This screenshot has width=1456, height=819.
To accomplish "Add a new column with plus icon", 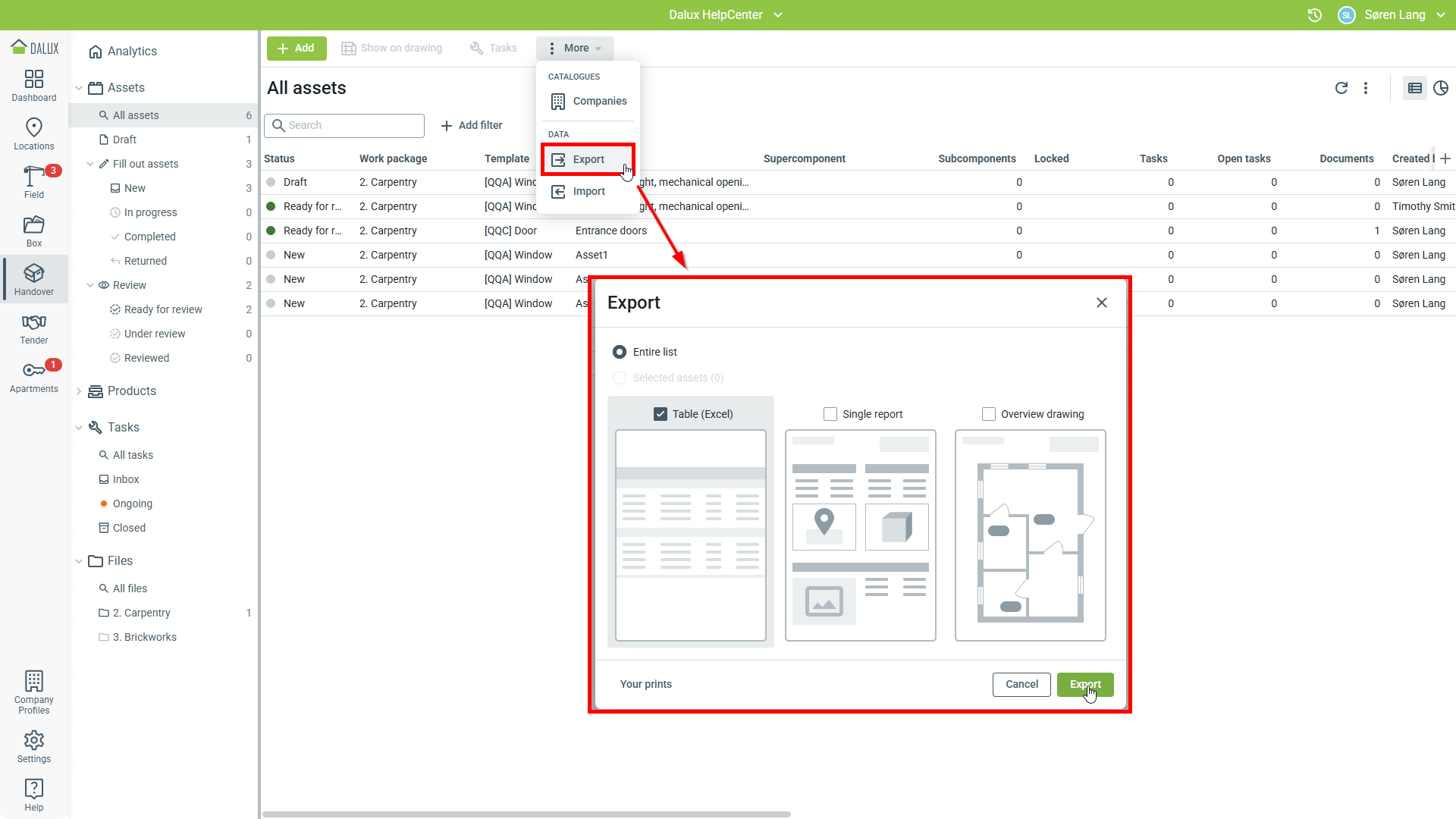I will [x=1445, y=158].
